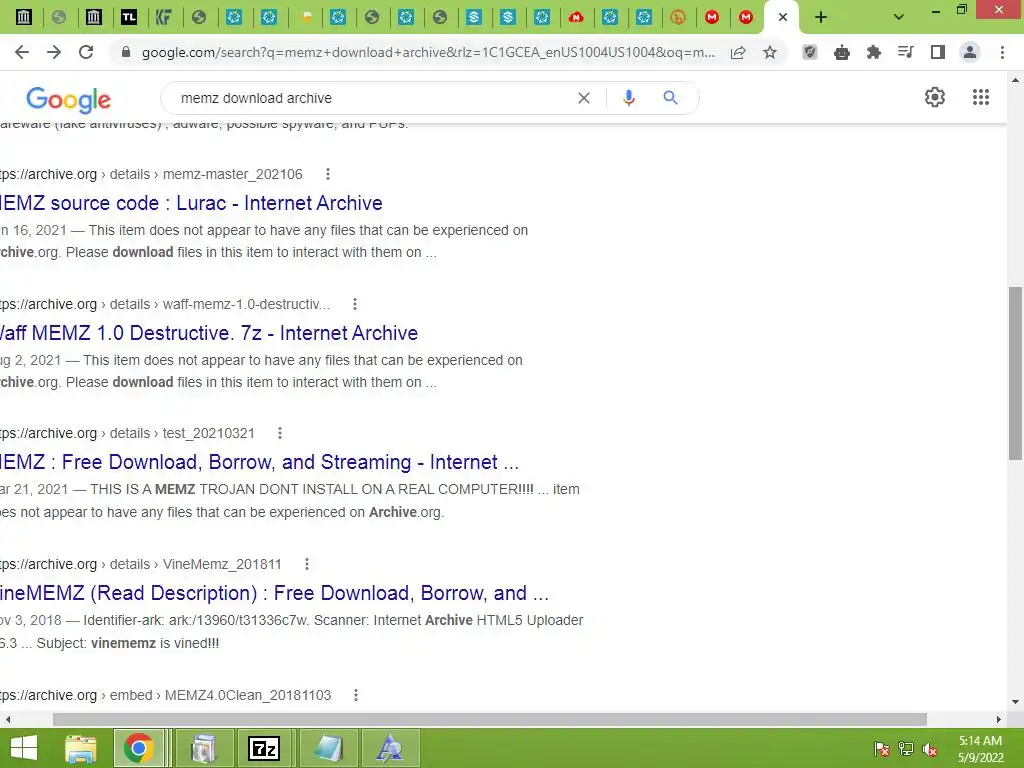Screen dimensions: 1024x768
Task: Reload the current Google page
Action: (86, 52)
